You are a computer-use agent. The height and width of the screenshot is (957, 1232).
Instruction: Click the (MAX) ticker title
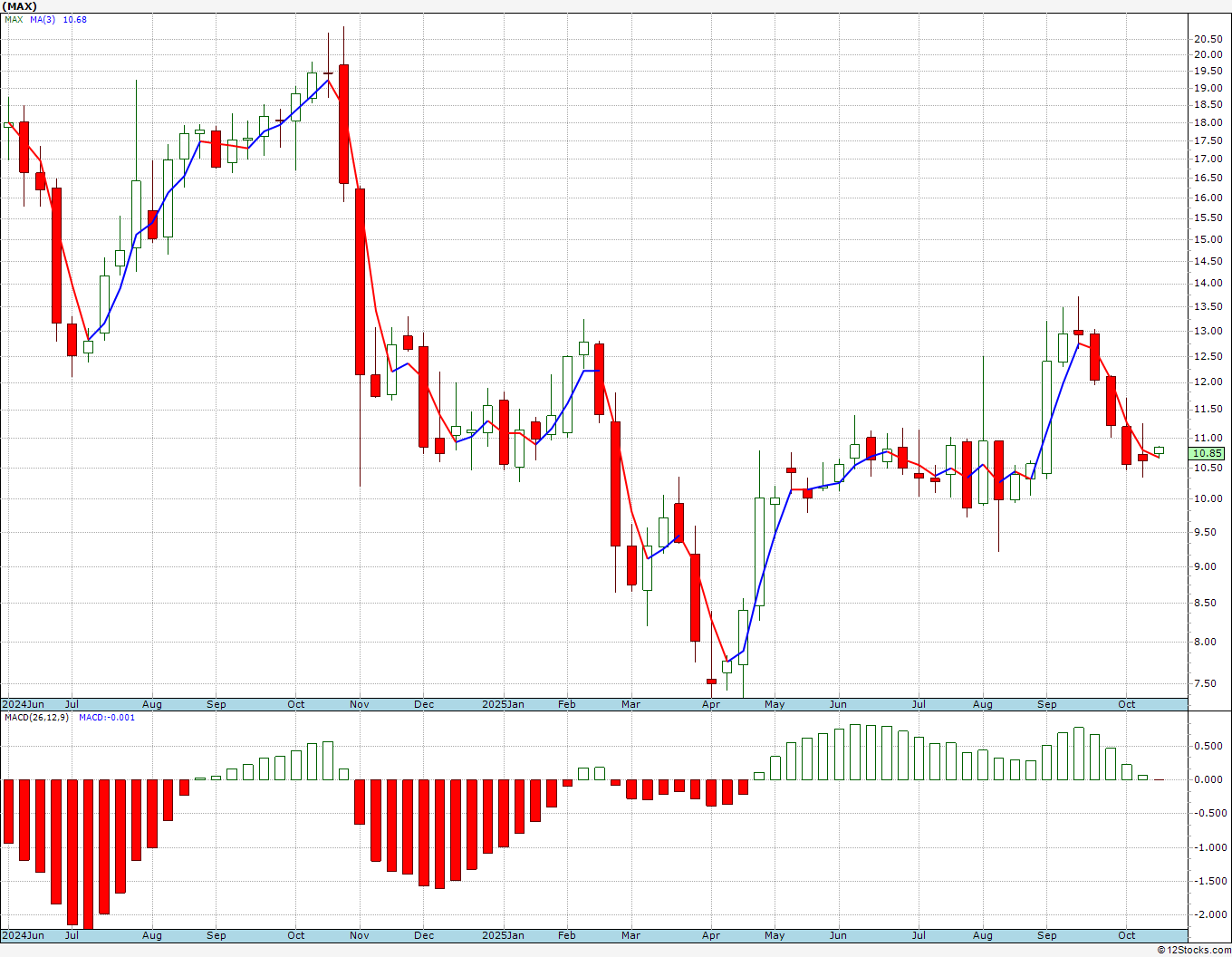[21, 6]
